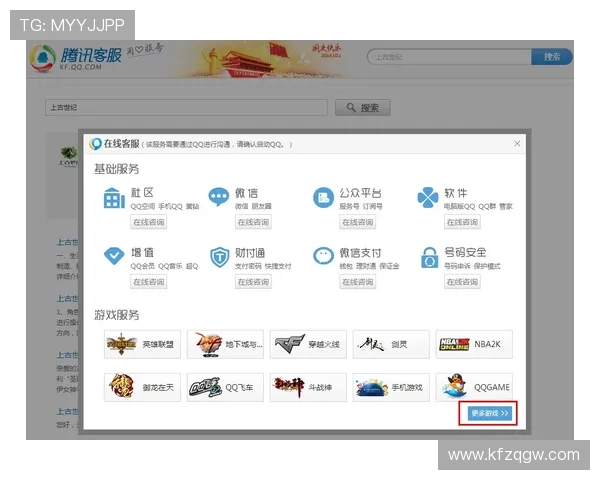Click the 软件 clover icon
The image size is (600, 480).
(x=428, y=198)
